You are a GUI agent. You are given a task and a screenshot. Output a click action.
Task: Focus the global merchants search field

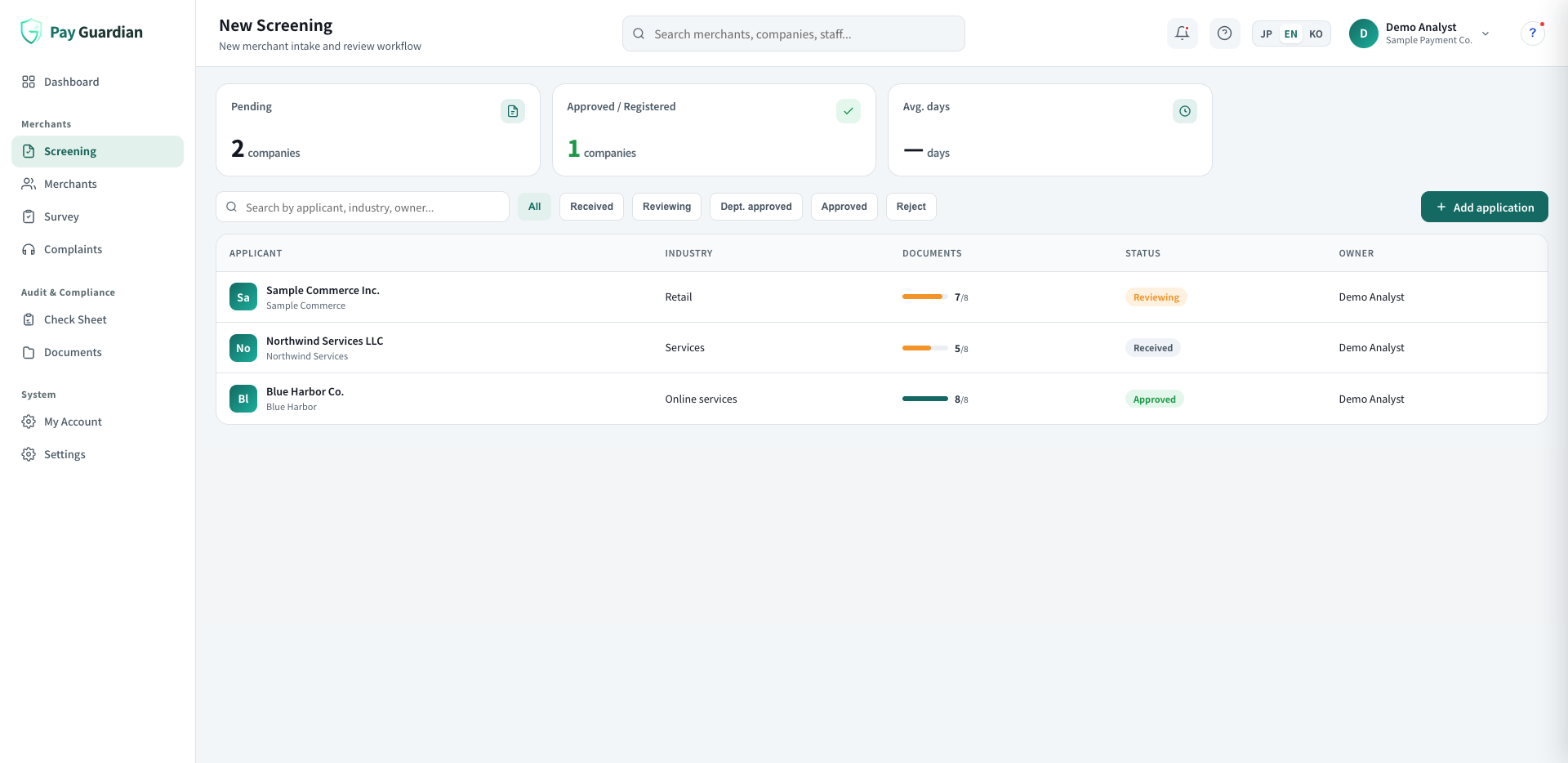(x=793, y=33)
